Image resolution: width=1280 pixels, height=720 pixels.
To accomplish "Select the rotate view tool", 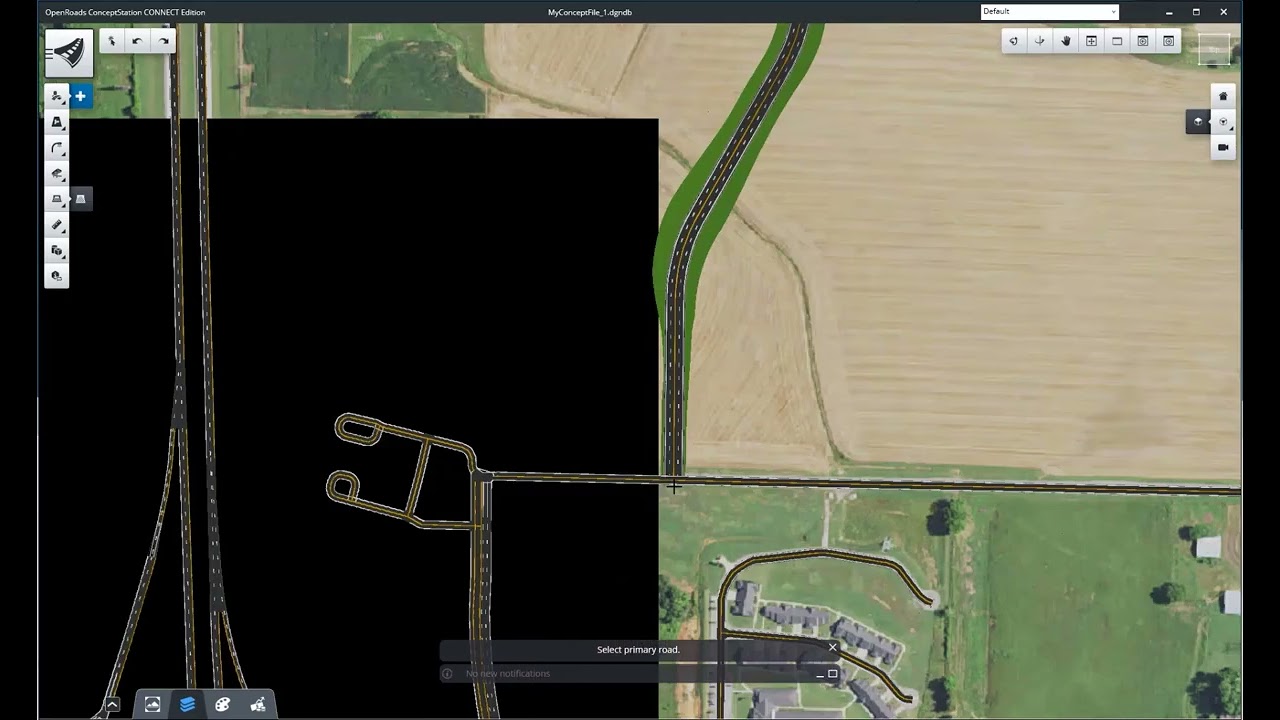I will point(1014,41).
